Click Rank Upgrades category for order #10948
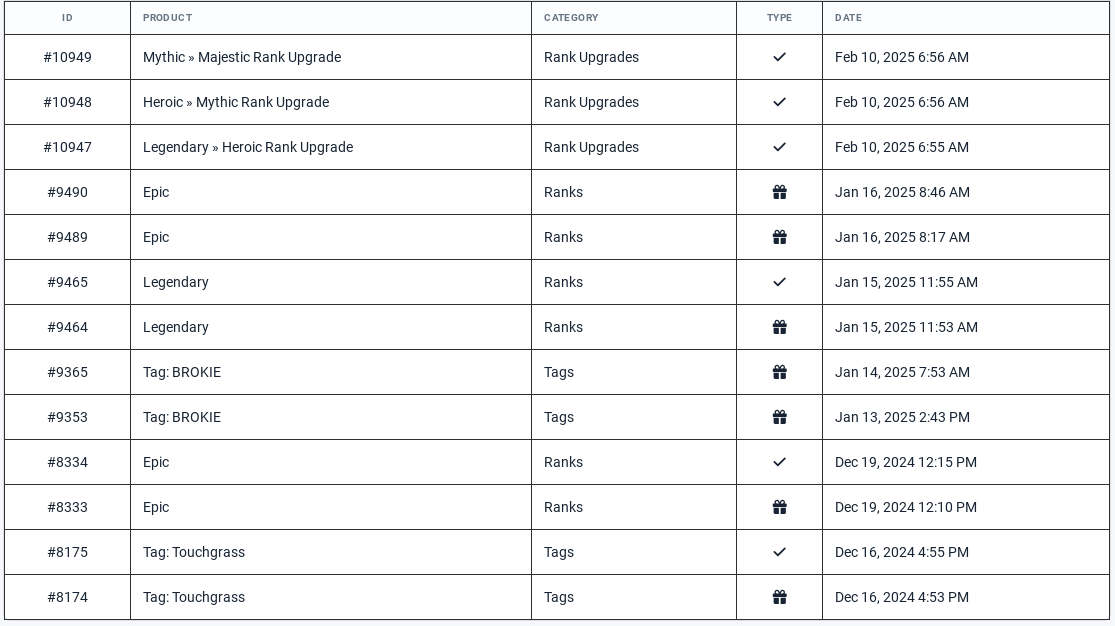This screenshot has height=626, width=1115. pos(591,102)
